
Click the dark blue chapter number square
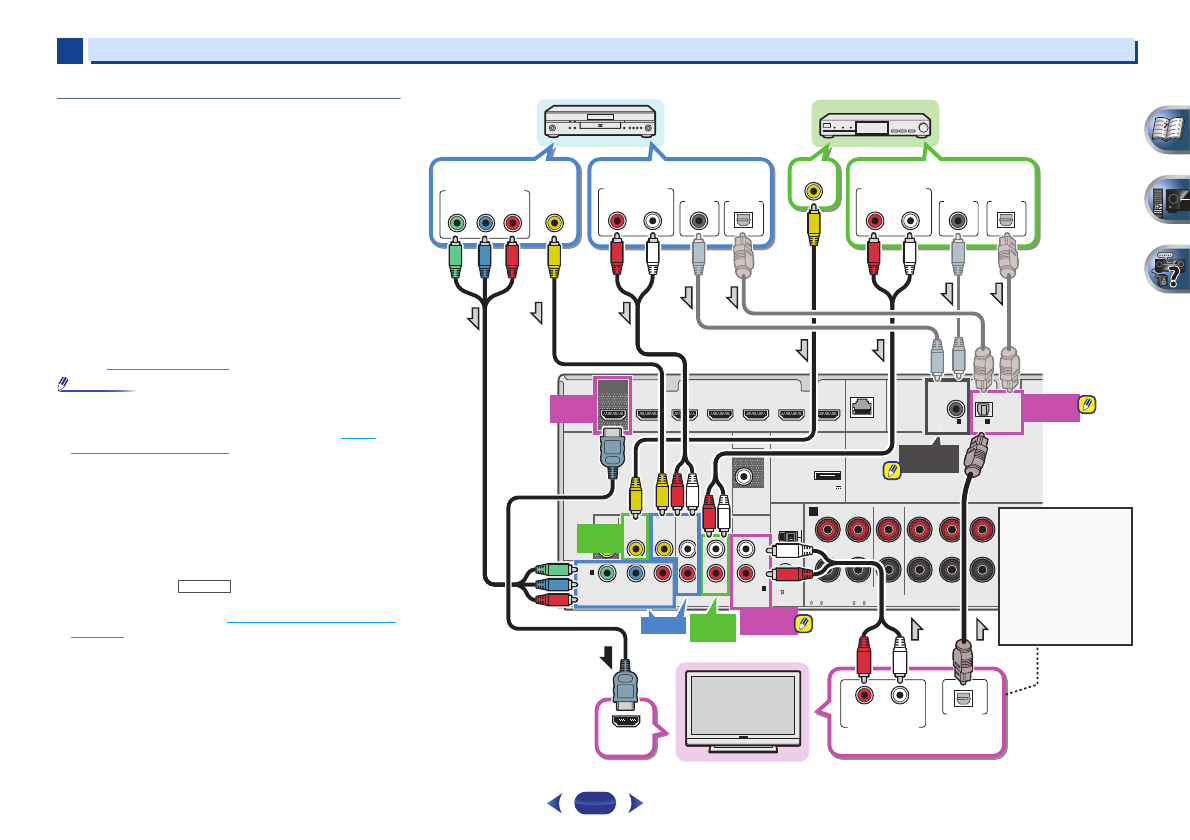pyautogui.click(x=69, y=50)
